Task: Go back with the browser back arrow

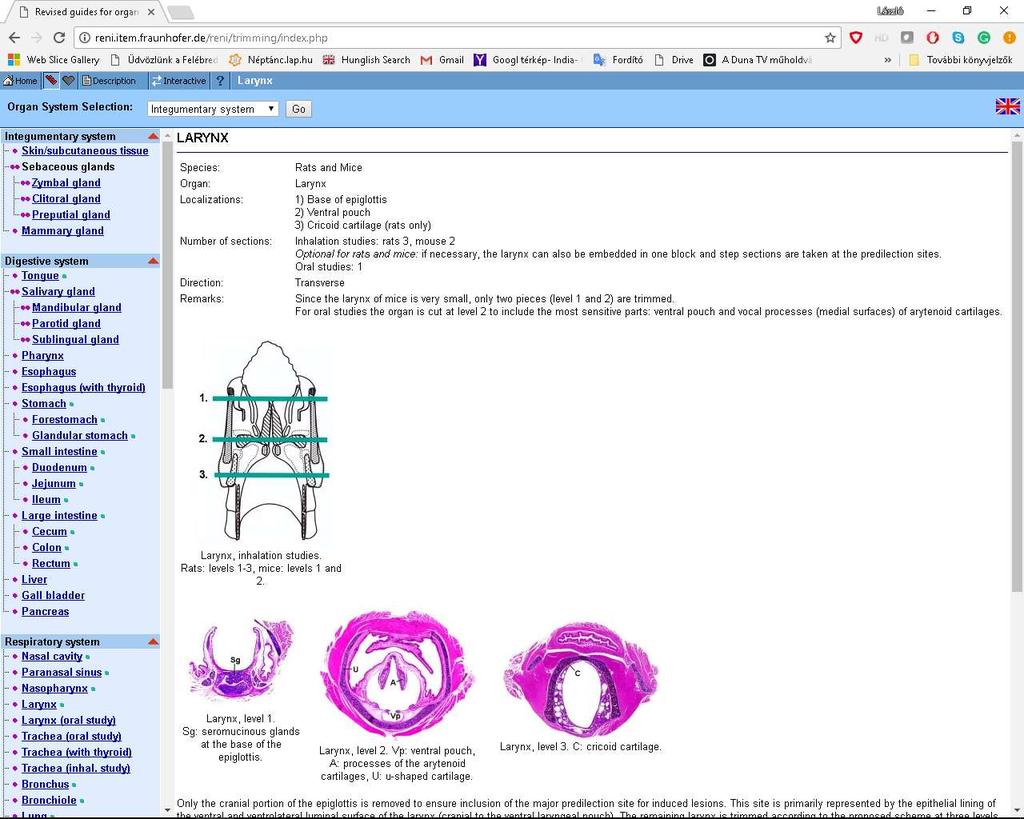Action: click(14, 38)
